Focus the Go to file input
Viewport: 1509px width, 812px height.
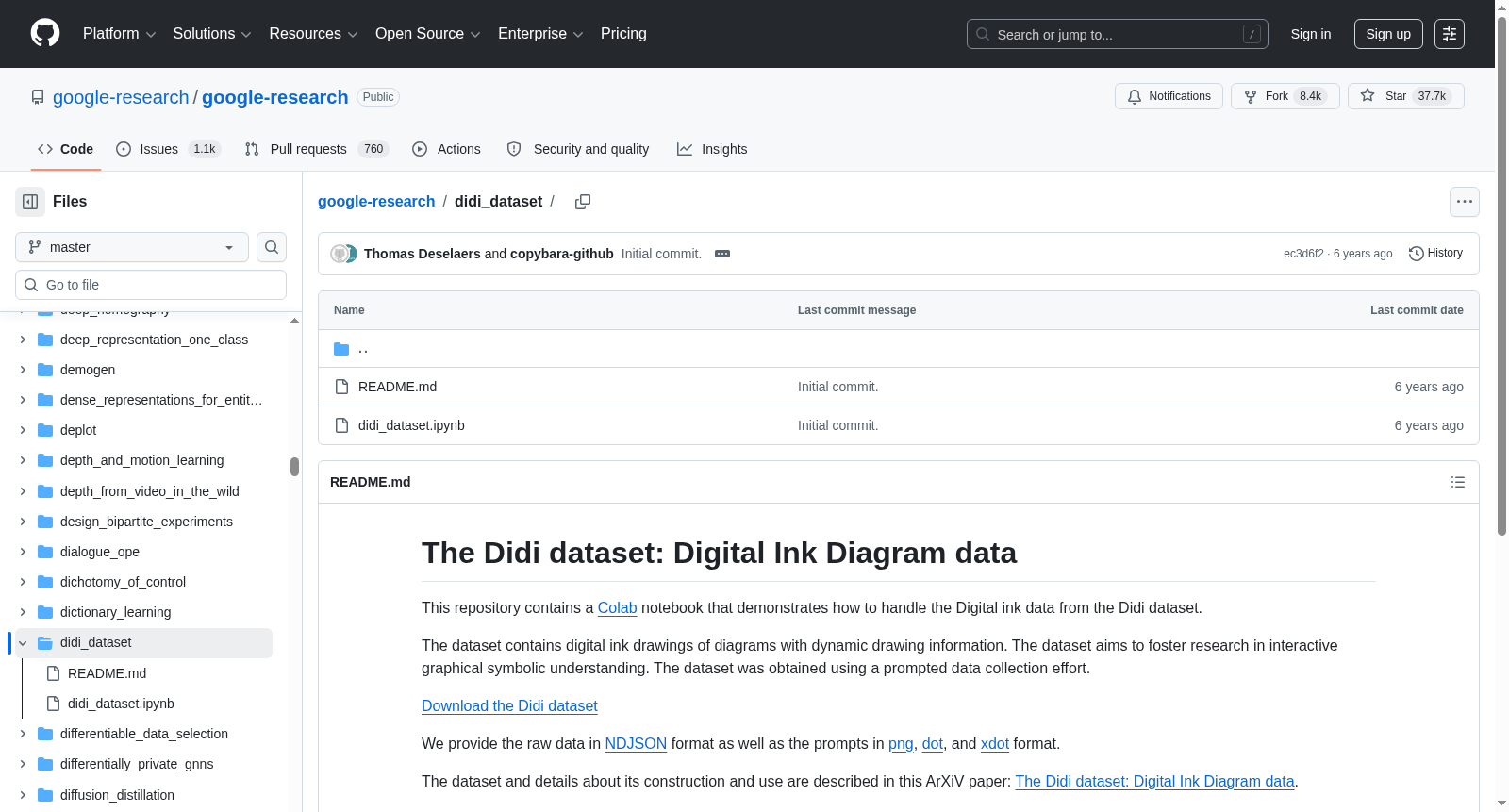(x=151, y=285)
